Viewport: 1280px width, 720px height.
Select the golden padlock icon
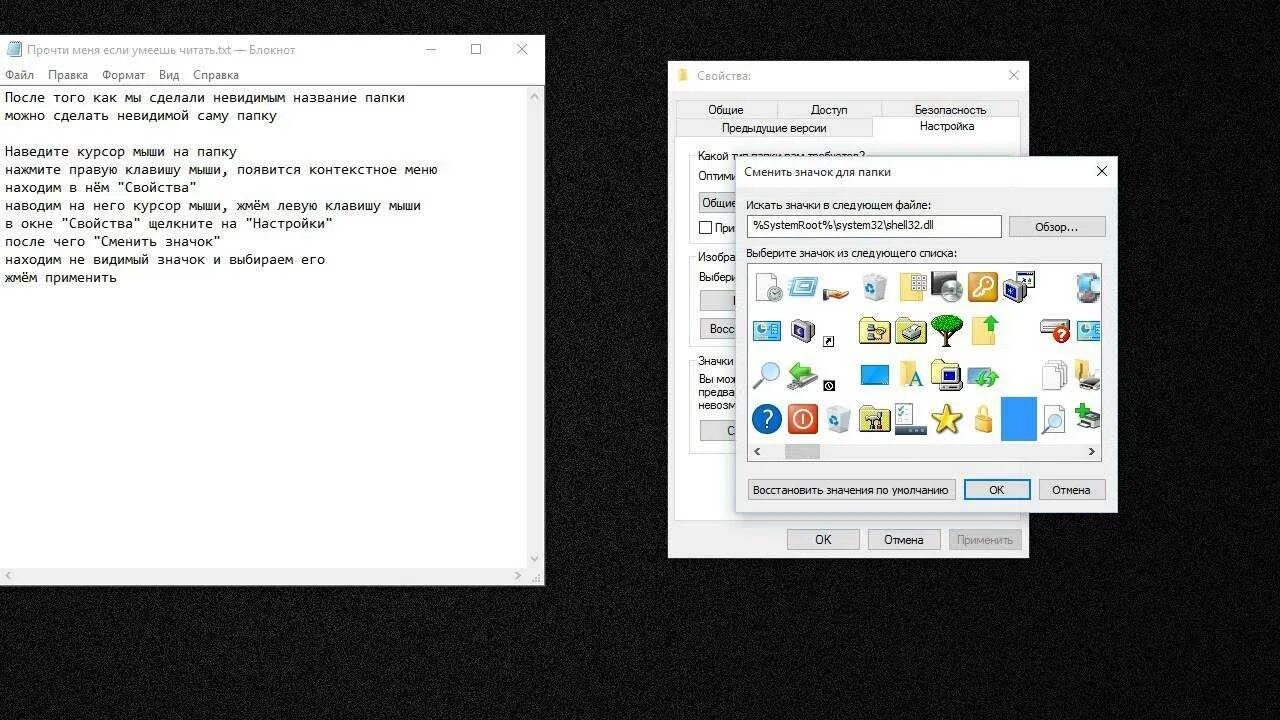(984, 419)
